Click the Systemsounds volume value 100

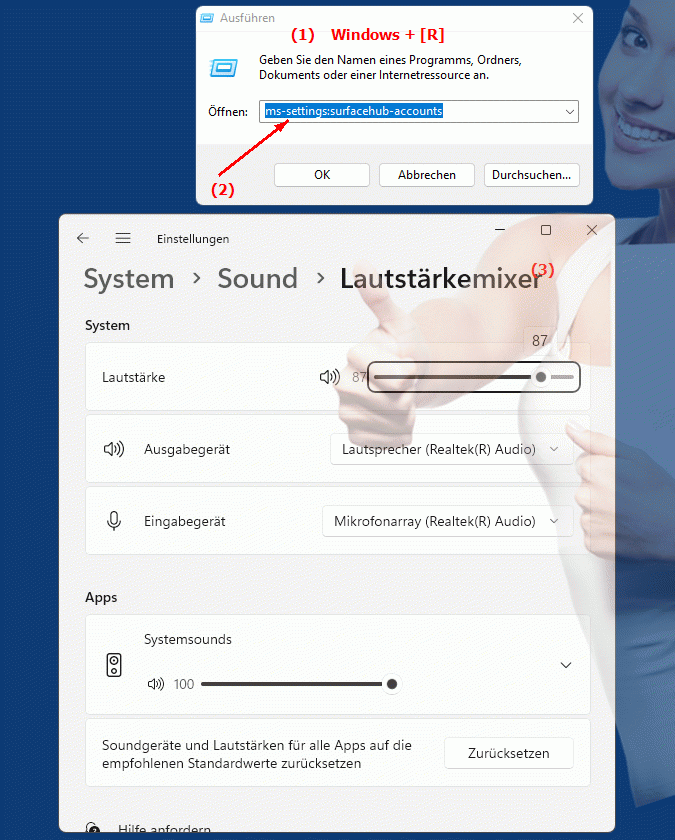click(x=184, y=684)
